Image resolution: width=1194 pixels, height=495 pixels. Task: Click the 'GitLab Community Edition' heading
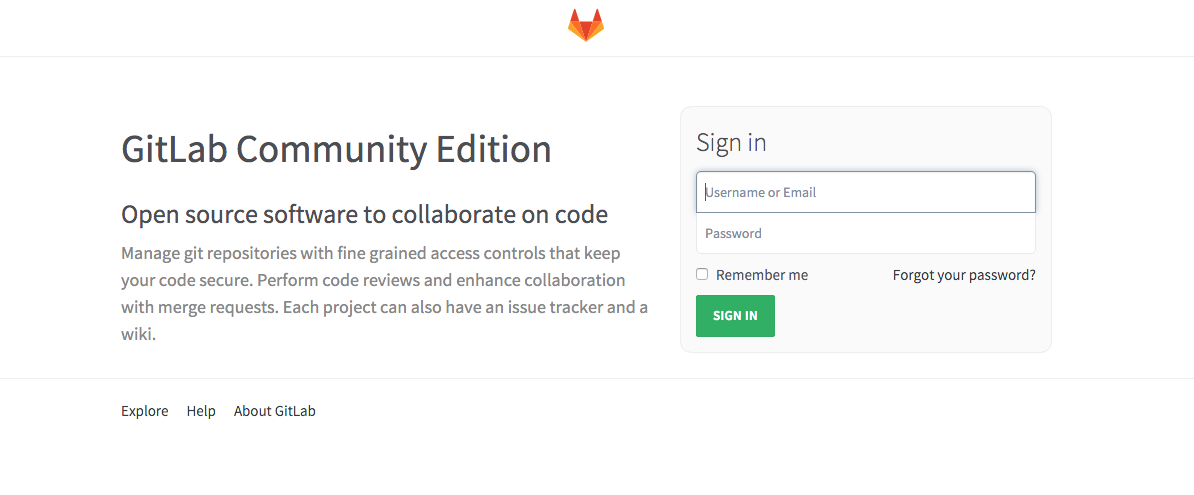337,149
